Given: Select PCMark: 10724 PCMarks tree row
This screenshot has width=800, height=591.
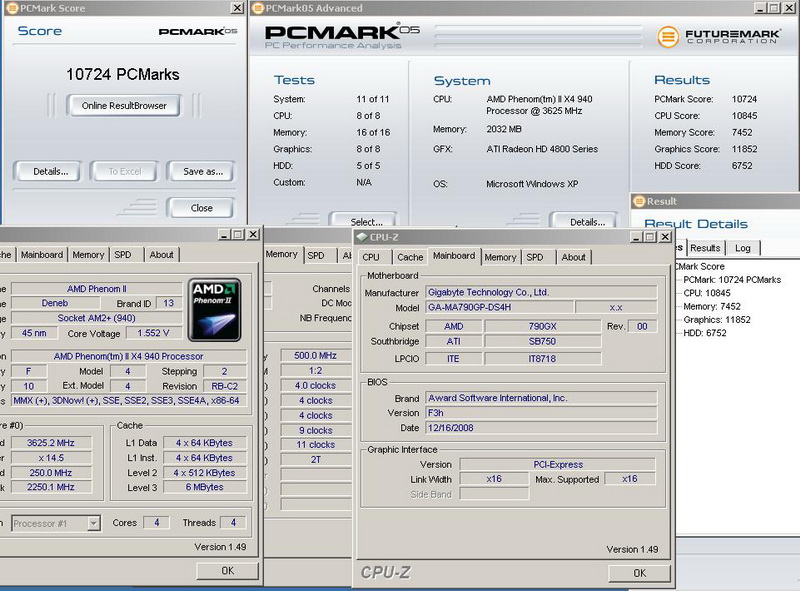Looking at the screenshot, I should click(x=732, y=280).
